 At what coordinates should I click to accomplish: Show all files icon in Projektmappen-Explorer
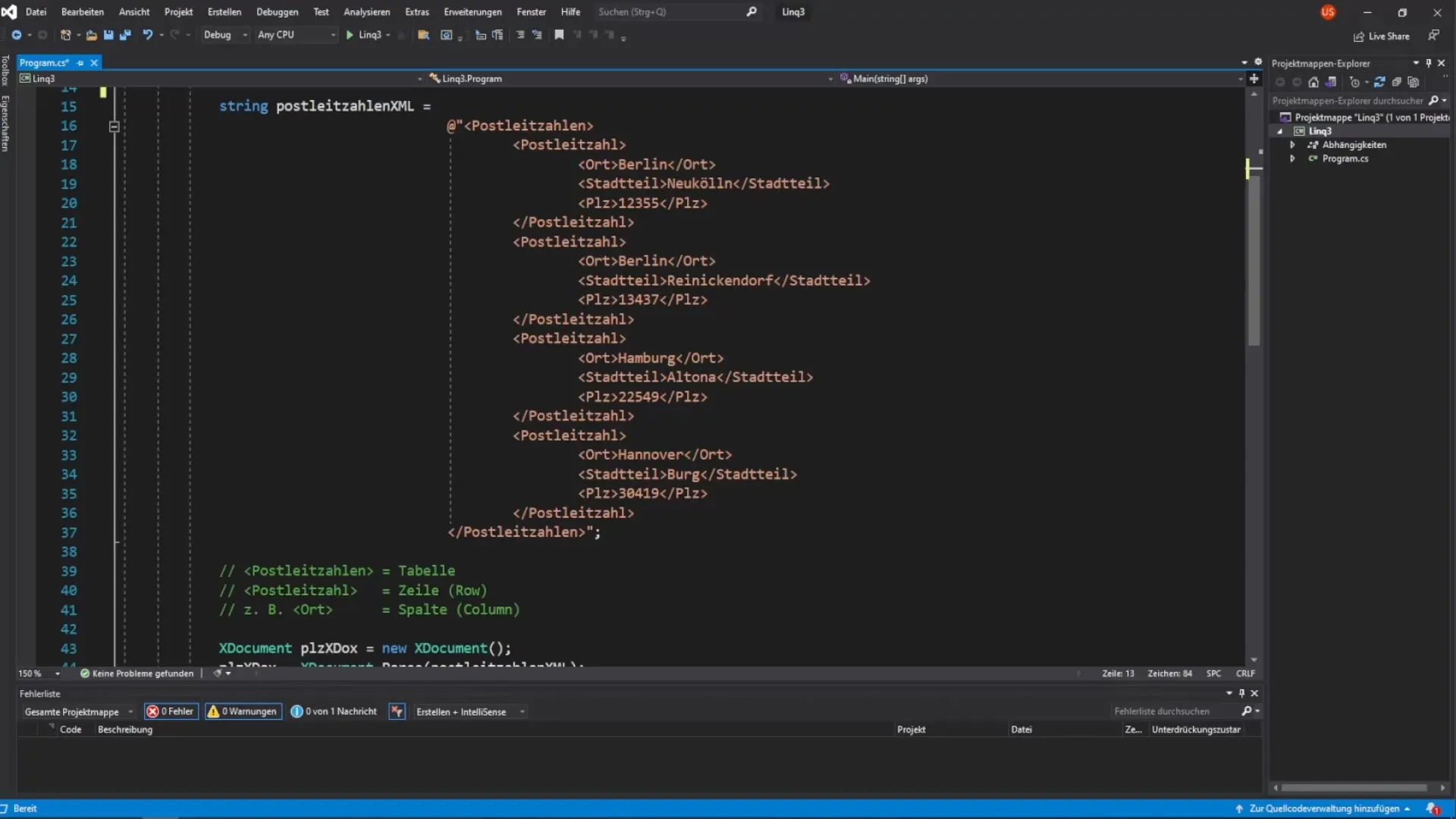pyautogui.click(x=1413, y=82)
